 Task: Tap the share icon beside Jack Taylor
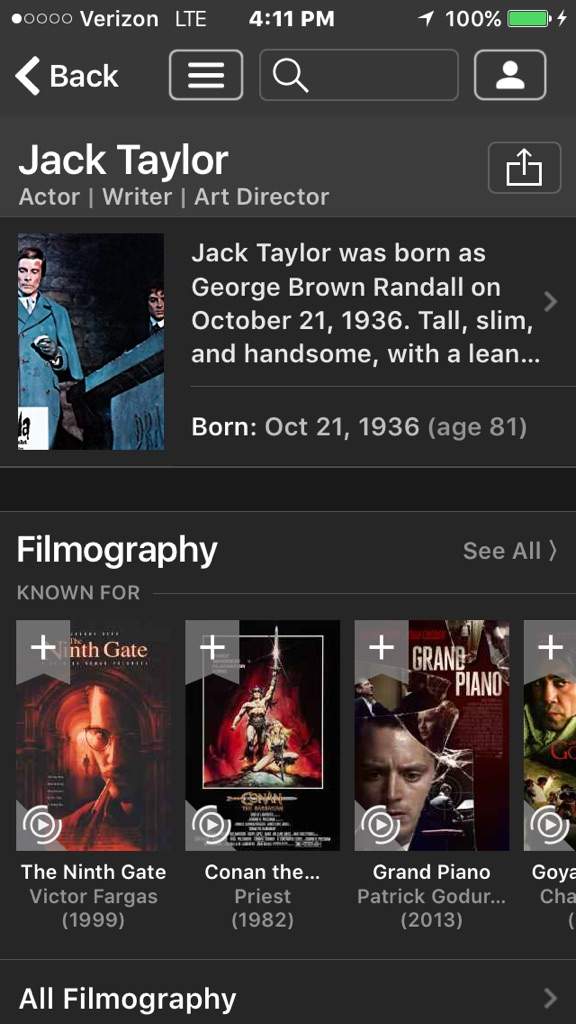524,168
